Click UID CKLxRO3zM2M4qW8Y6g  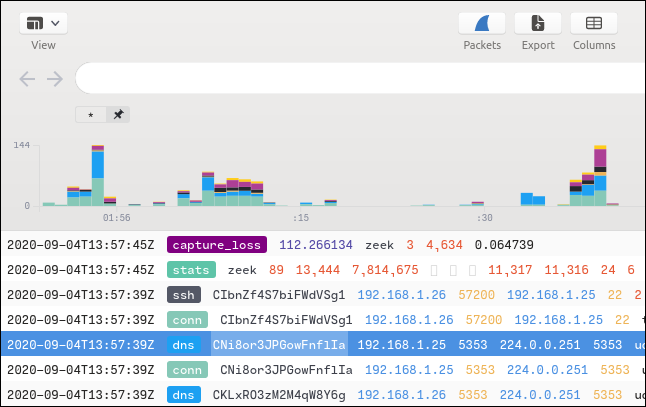tap(279, 395)
